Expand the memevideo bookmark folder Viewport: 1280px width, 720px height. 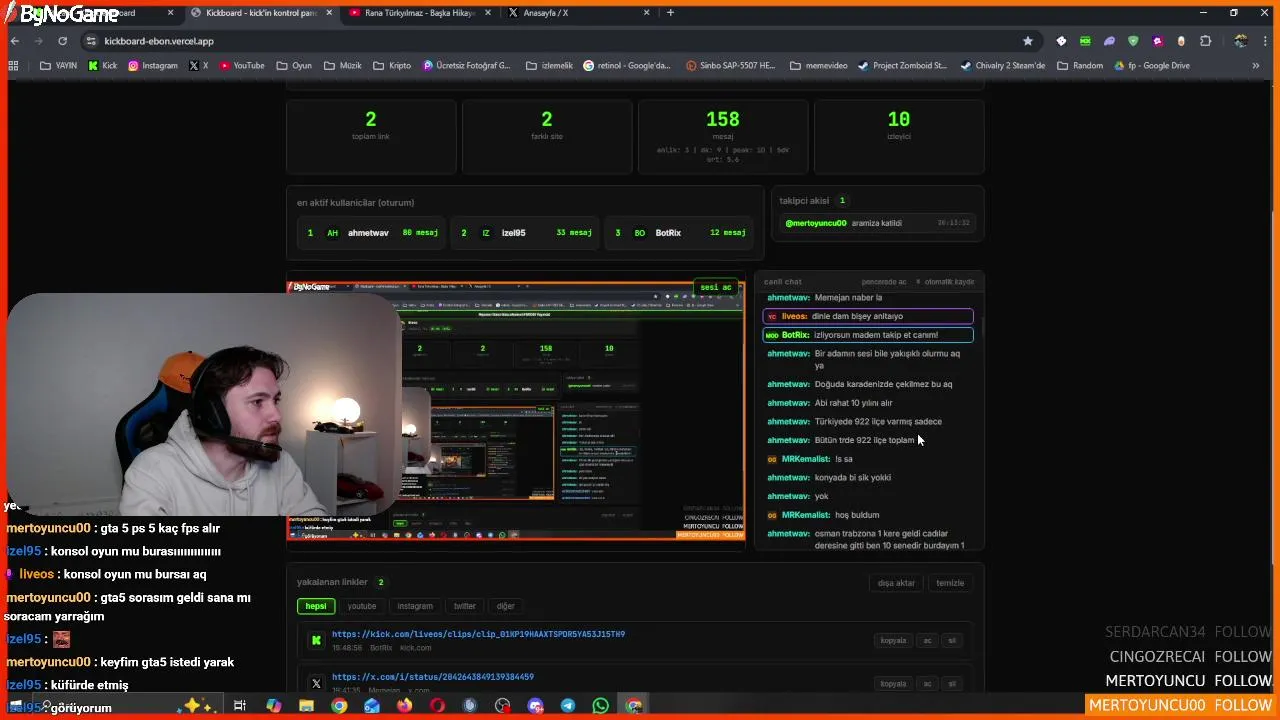(x=818, y=66)
